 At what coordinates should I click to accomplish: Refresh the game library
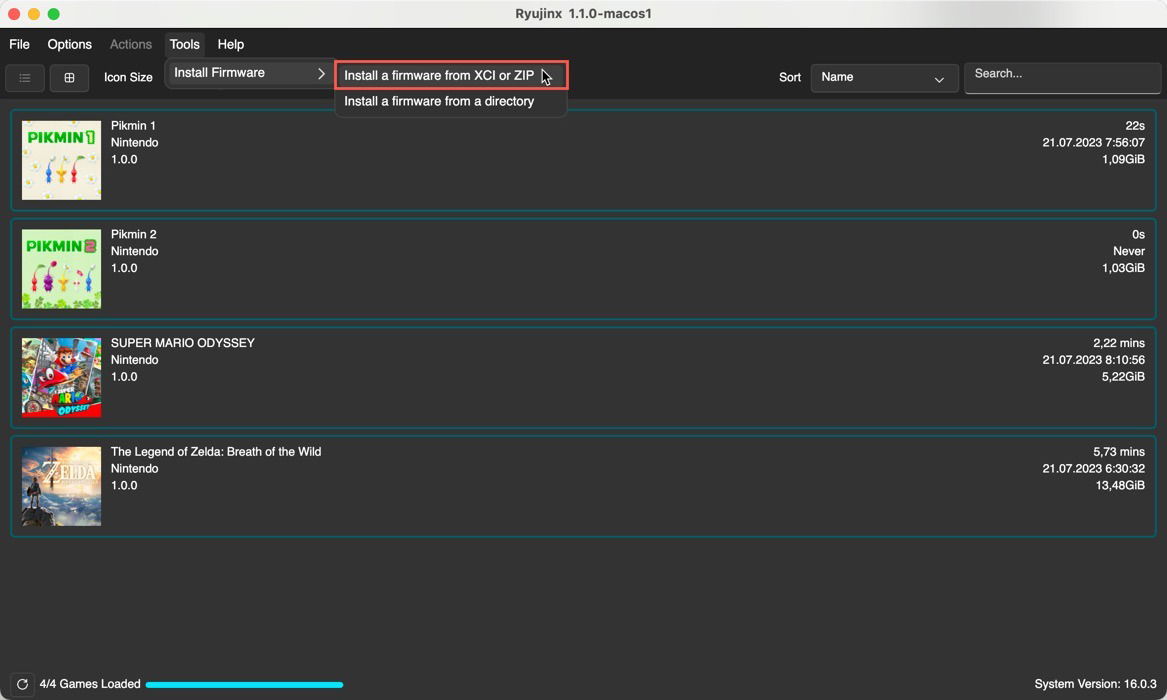(x=22, y=684)
